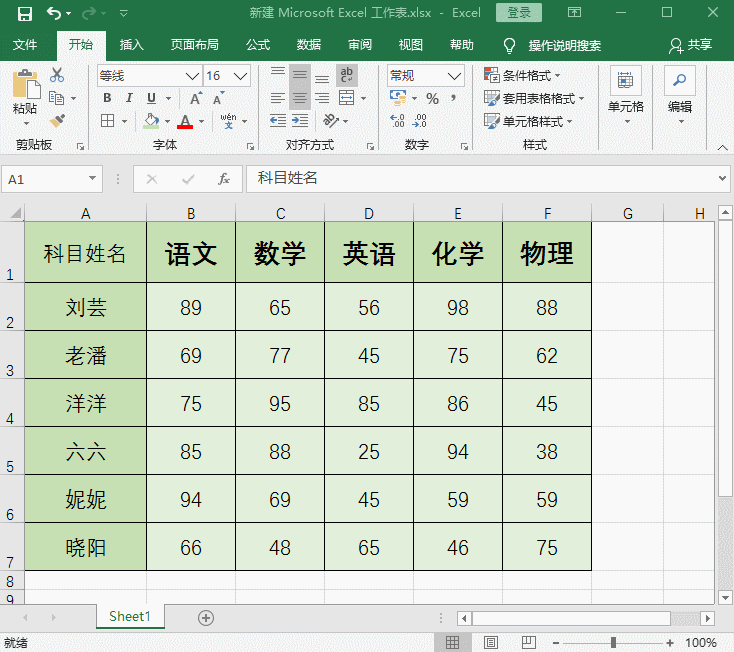Click the Percent Style icon
The image size is (734, 652).
432,98
